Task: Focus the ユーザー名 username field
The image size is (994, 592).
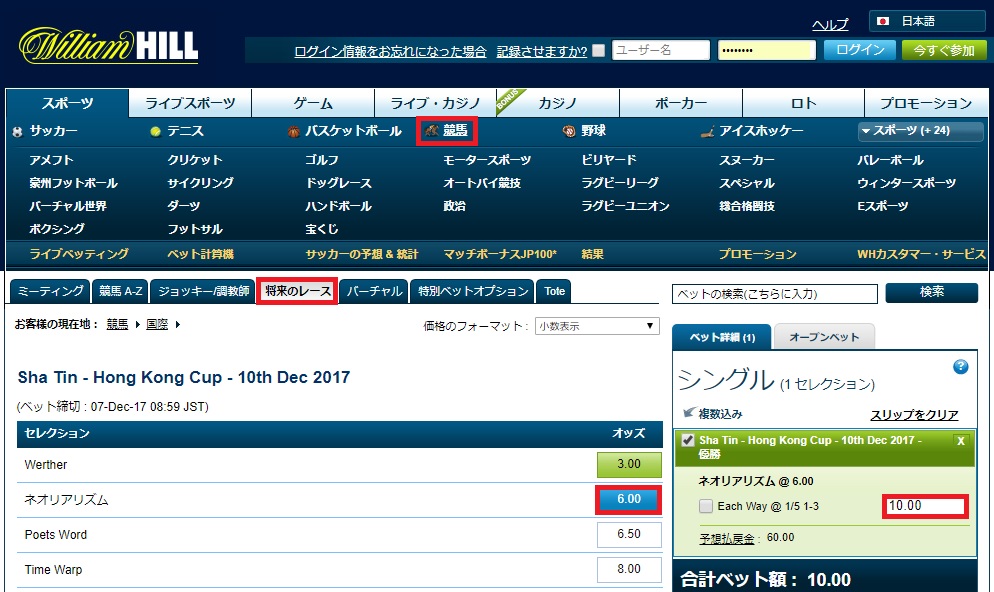Action: [661, 50]
